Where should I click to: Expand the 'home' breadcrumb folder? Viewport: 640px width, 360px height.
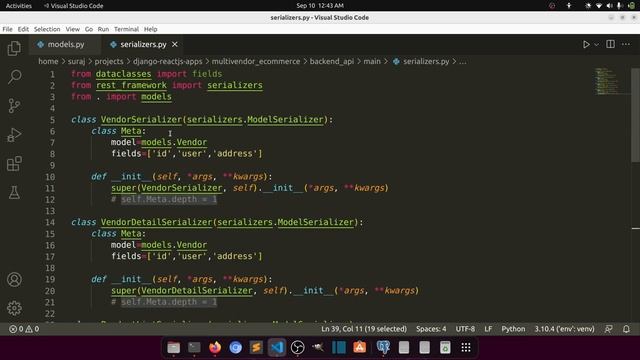point(48,62)
